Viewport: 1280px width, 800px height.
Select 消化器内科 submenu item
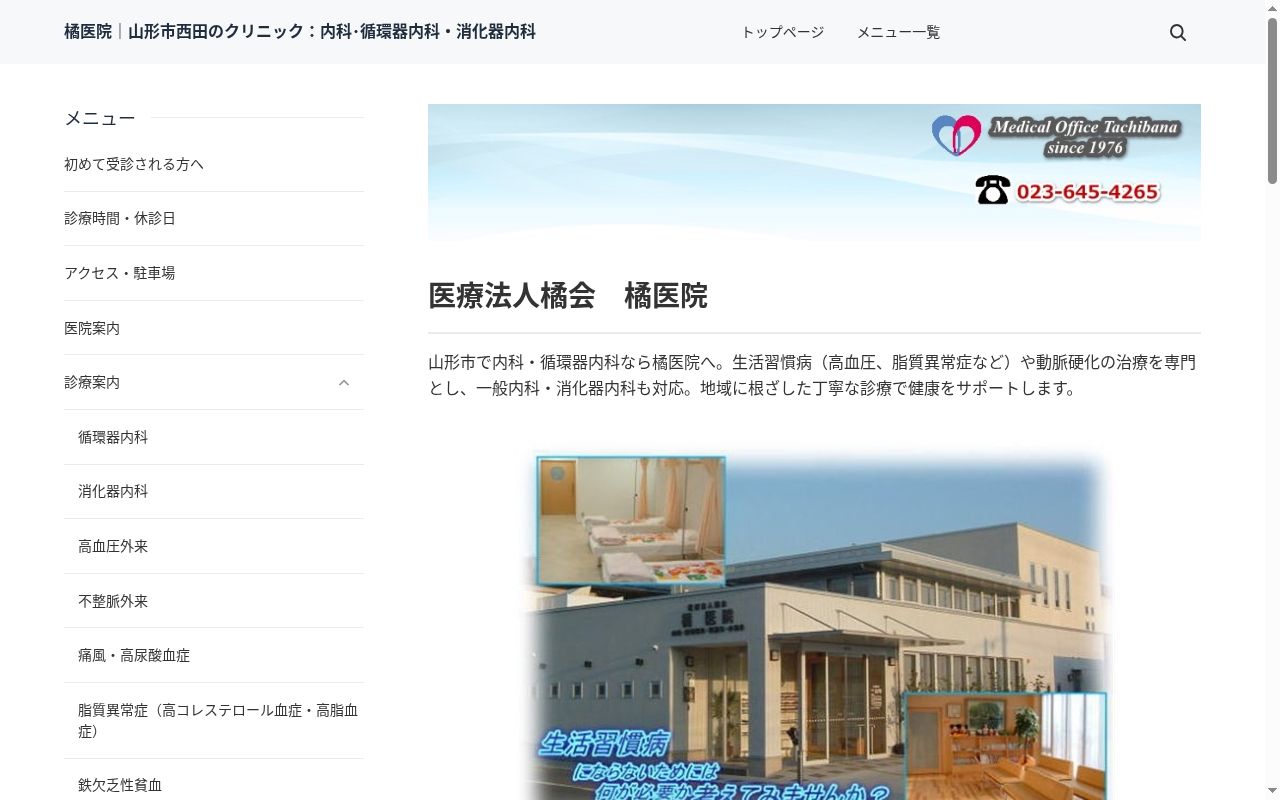(113, 491)
